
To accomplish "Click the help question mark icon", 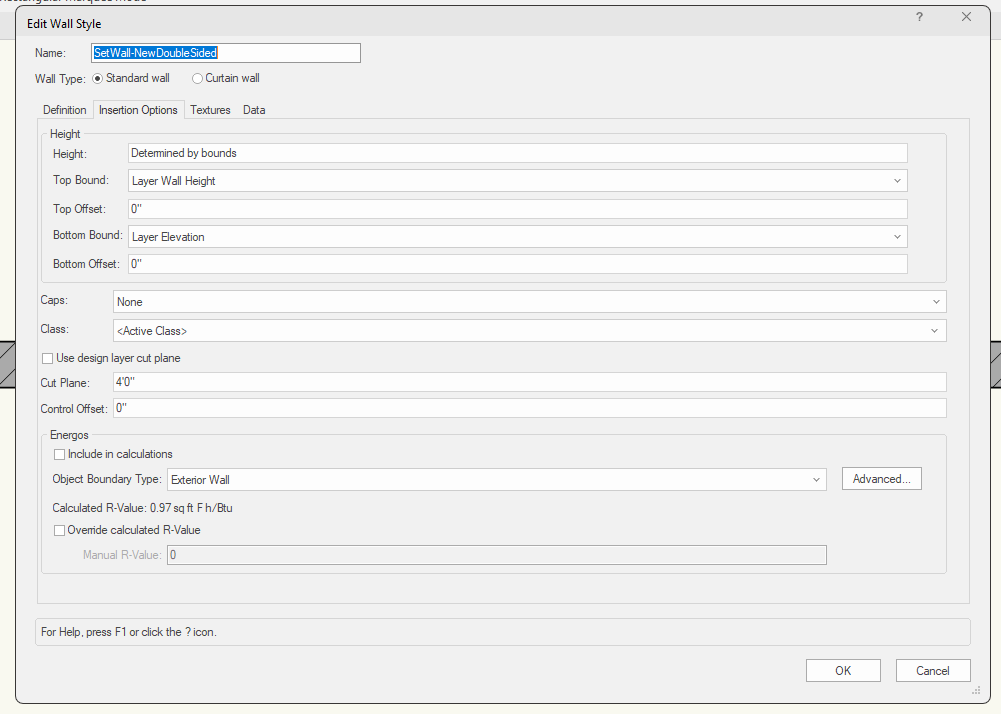I will click(x=919, y=17).
